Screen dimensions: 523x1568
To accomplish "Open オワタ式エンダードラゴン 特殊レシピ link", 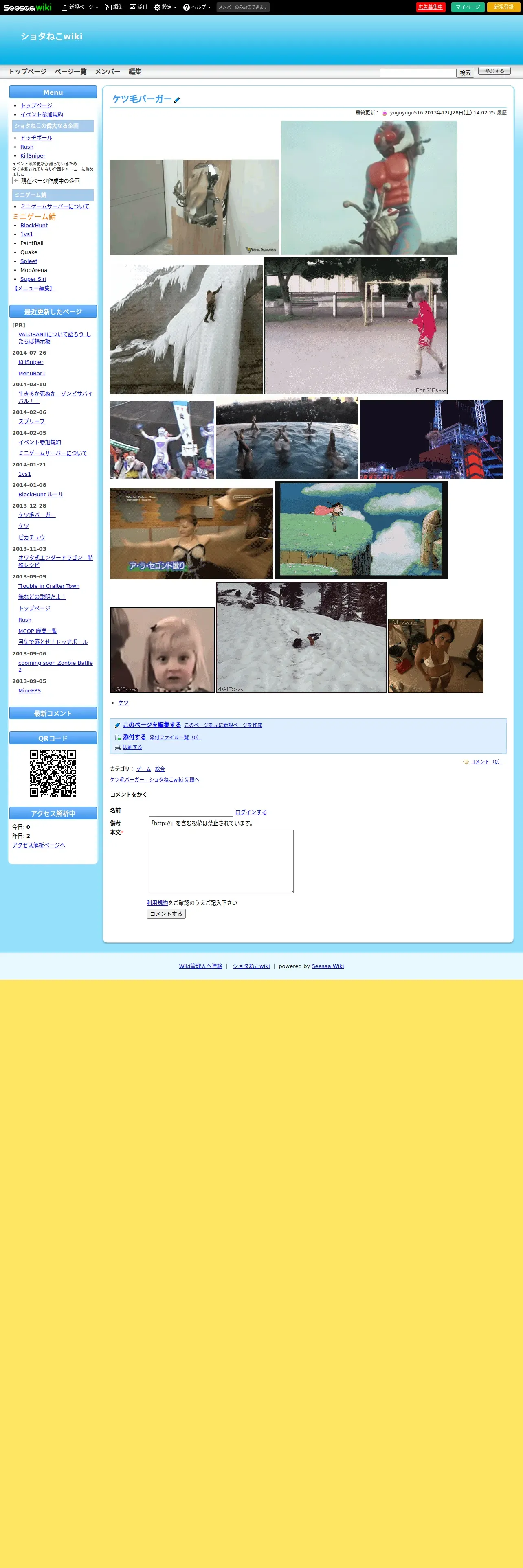I will point(55,561).
